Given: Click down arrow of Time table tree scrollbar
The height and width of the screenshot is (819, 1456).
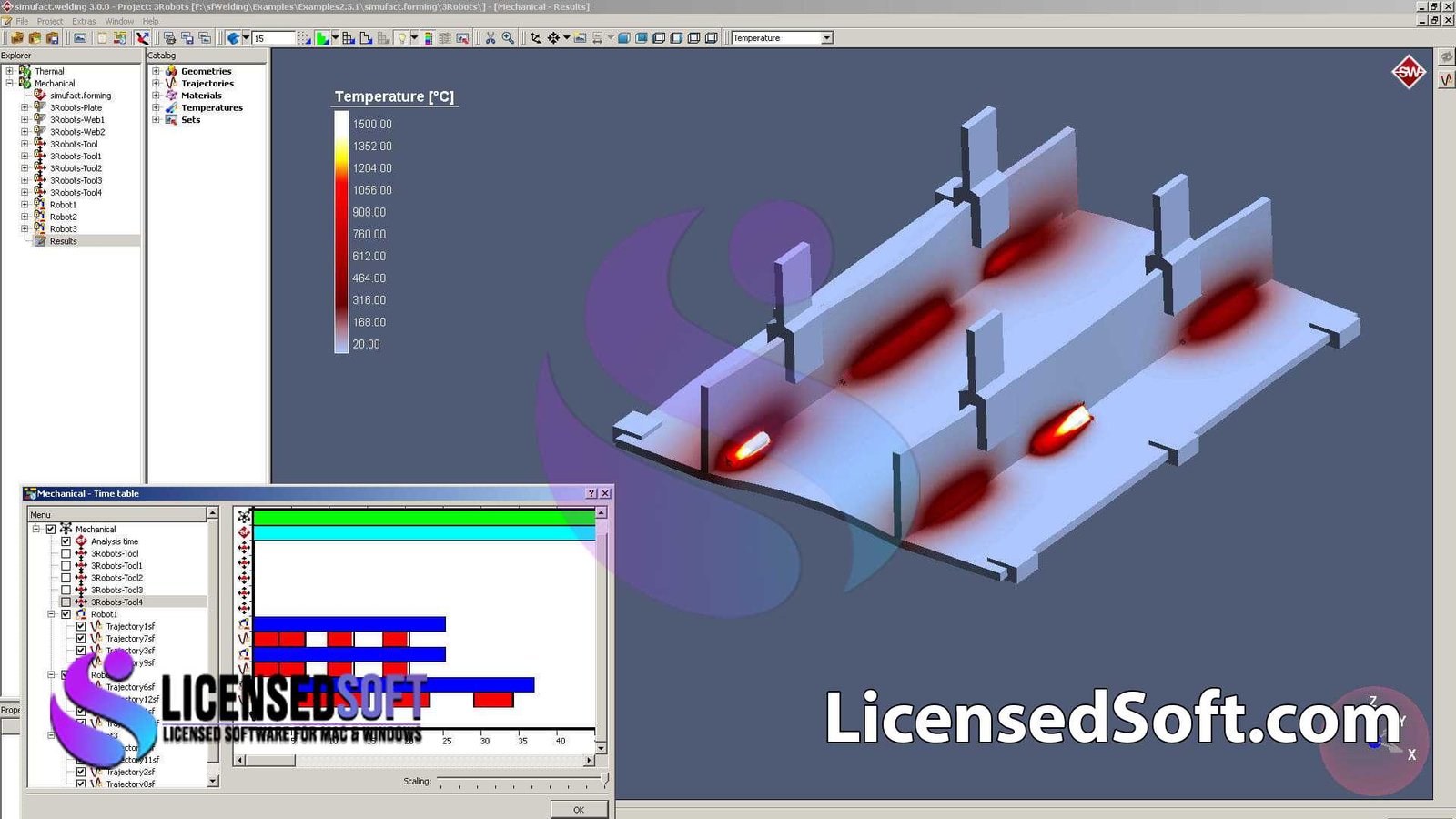Looking at the screenshot, I should click(213, 781).
